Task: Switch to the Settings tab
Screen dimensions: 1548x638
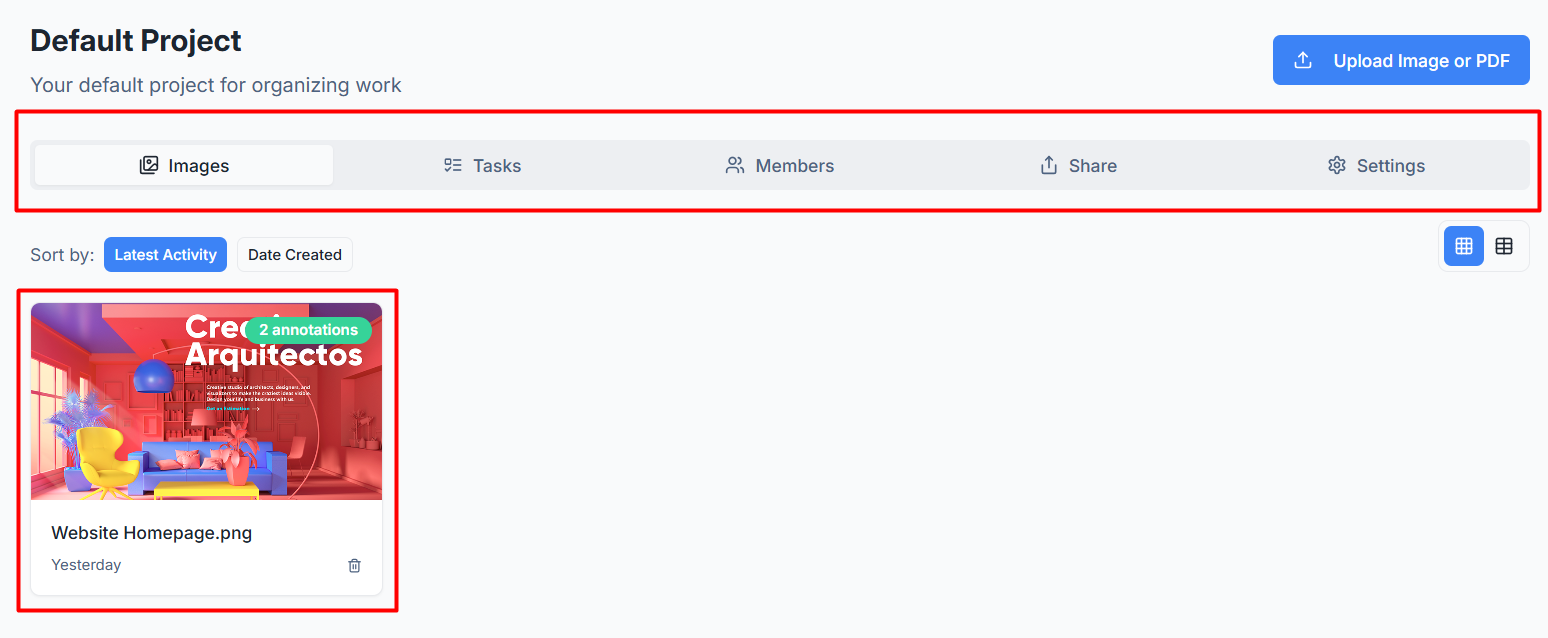Action: click(x=1377, y=165)
